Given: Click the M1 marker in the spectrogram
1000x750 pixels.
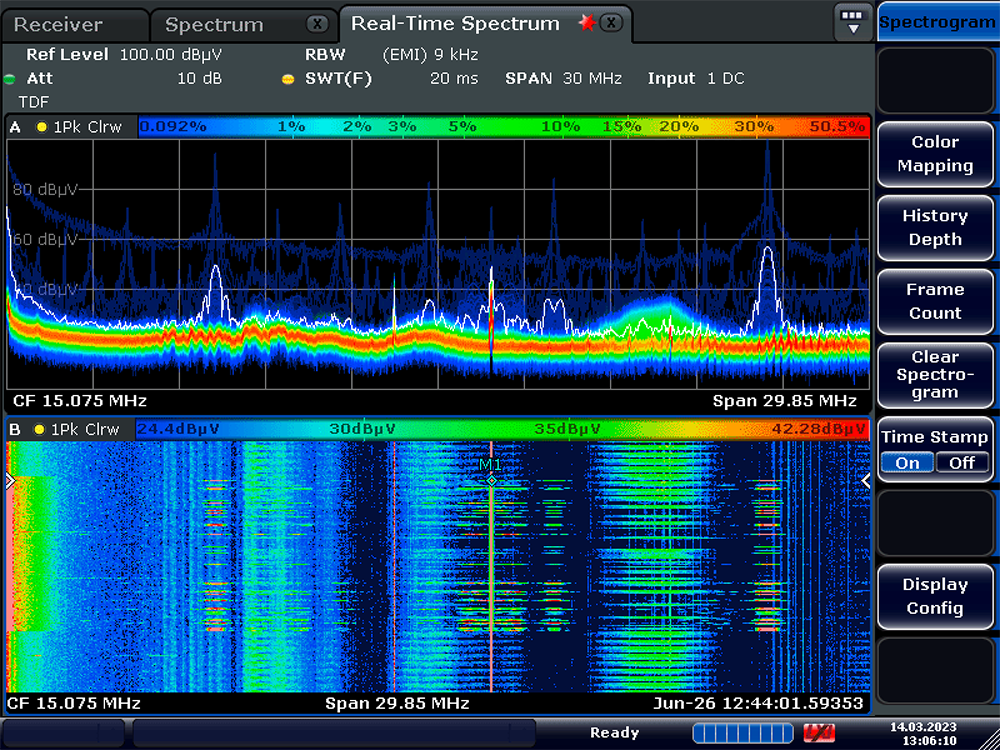Looking at the screenshot, I should tap(491, 479).
